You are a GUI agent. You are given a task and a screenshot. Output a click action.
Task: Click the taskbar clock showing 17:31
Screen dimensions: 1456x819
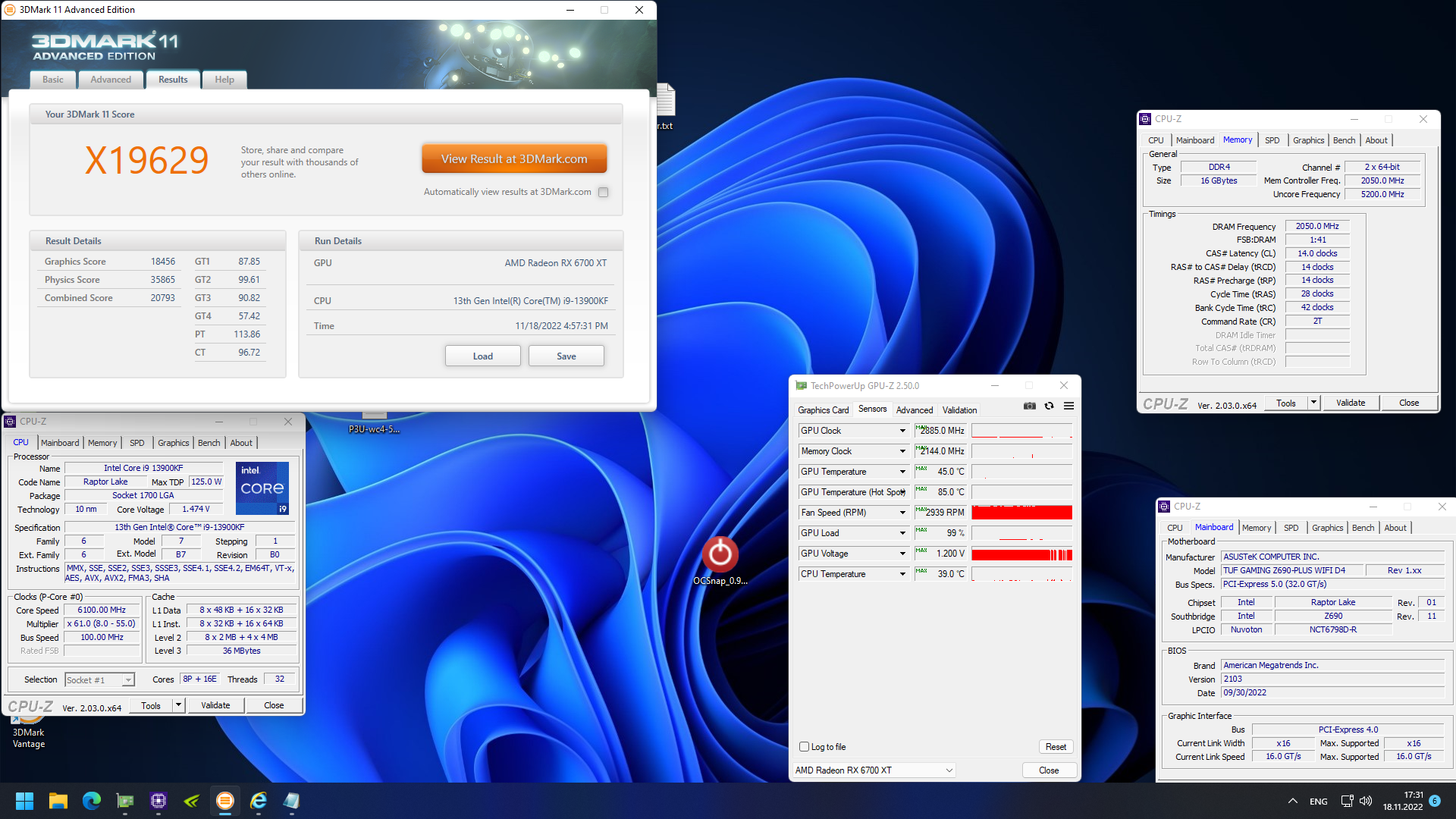[x=1403, y=801]
